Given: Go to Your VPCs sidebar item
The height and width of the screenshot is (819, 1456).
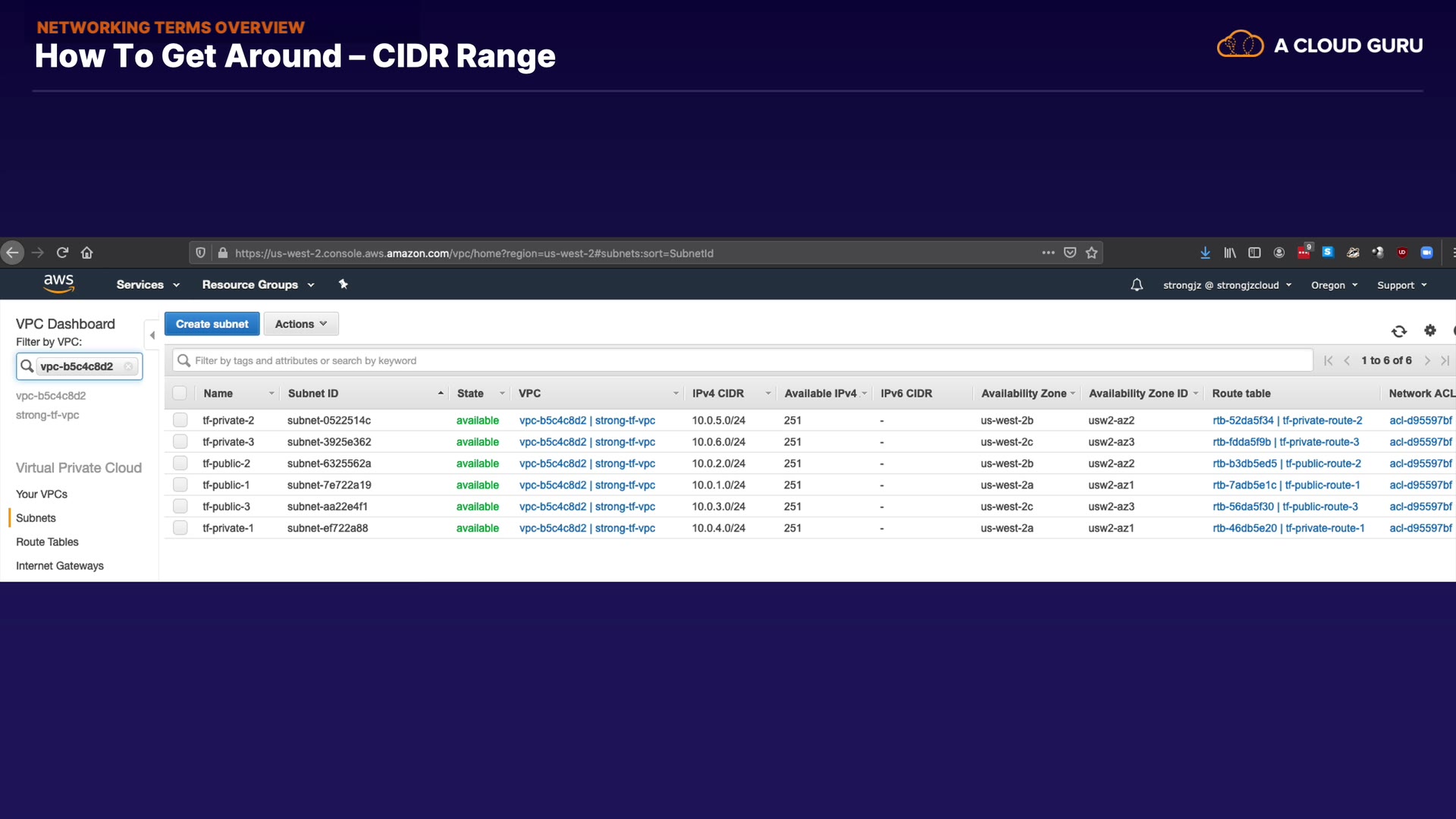Looking at the screenshot, I should 42,494.
